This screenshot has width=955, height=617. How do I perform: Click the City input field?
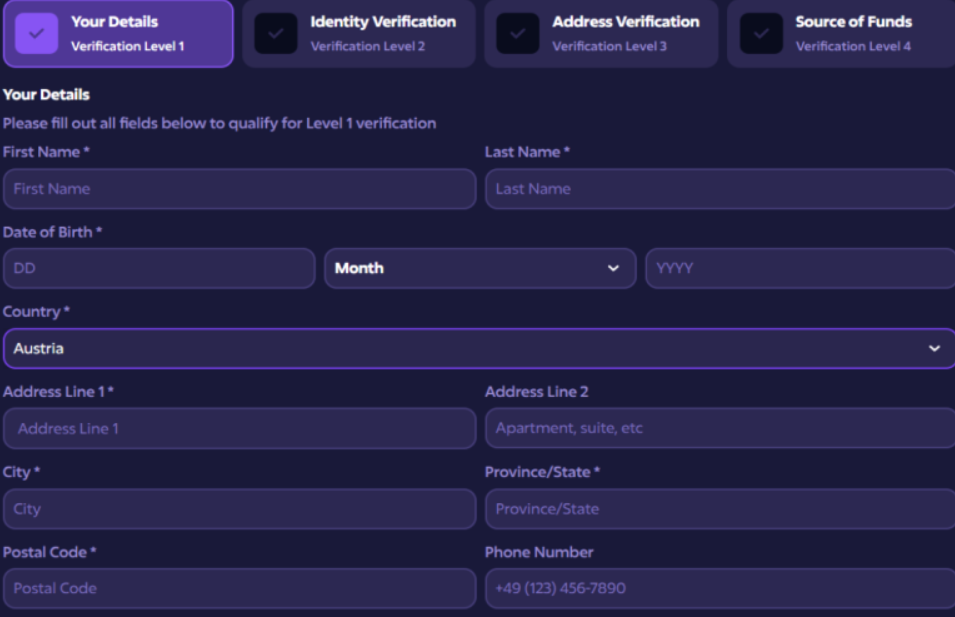tap(239, 509)
